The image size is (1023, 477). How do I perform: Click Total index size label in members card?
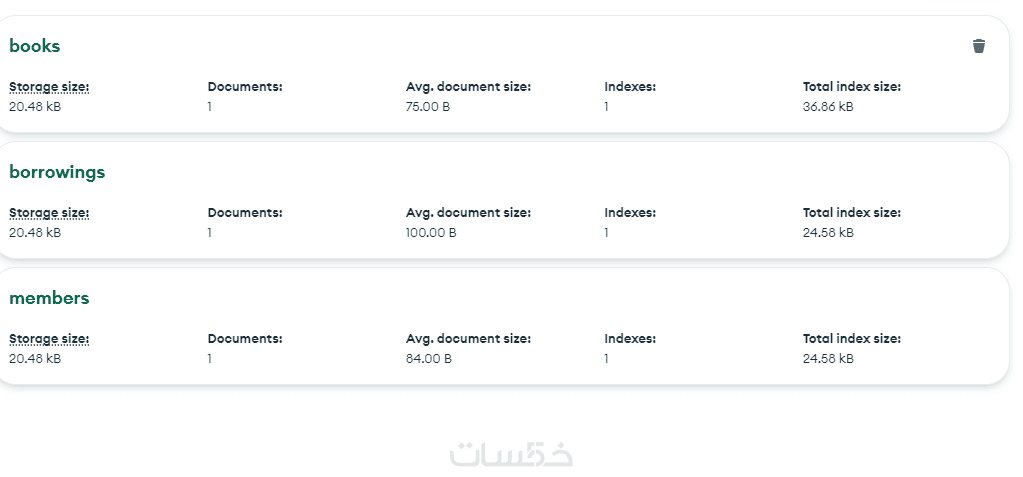[852, 339]
